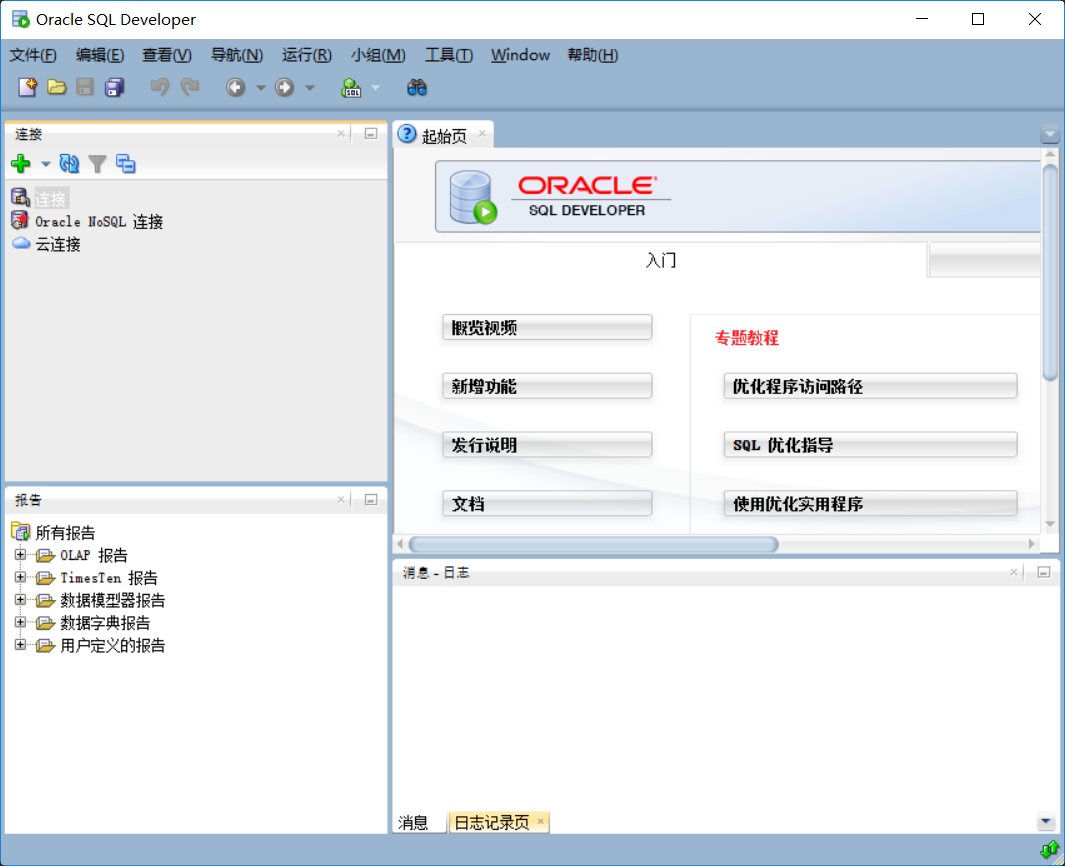1065x866 pixels.
Task: Open dropdown arrow next to new connection plus
Action: pos(45,164)
